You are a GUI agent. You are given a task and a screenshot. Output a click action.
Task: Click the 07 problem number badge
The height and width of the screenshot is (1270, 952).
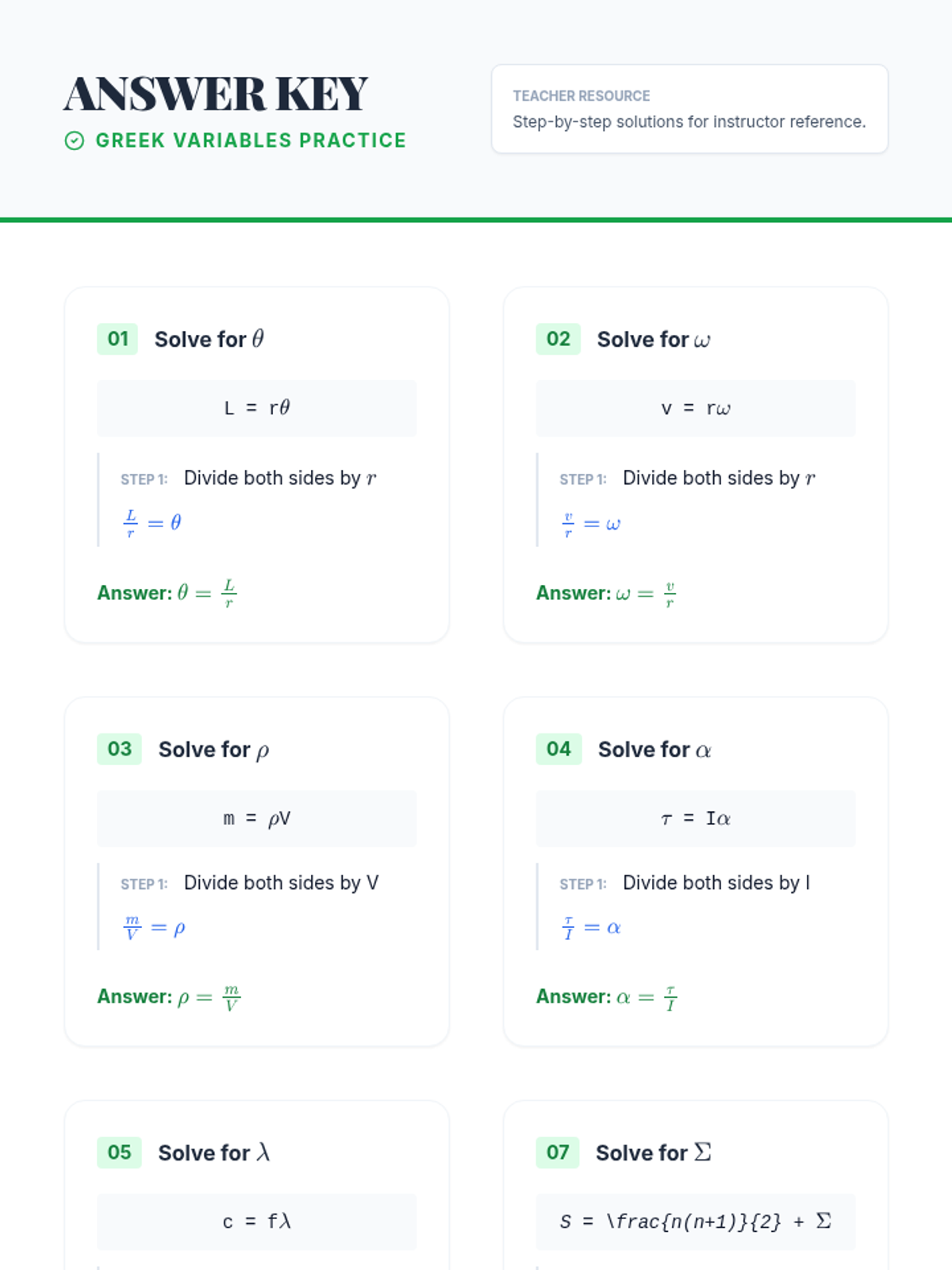click(x=558, y=1153)
